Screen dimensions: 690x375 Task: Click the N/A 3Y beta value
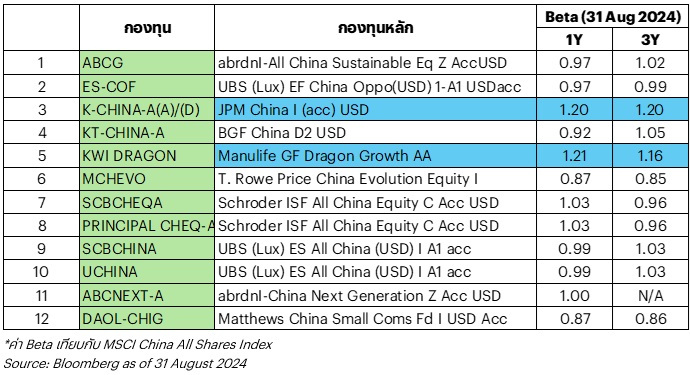650,295
